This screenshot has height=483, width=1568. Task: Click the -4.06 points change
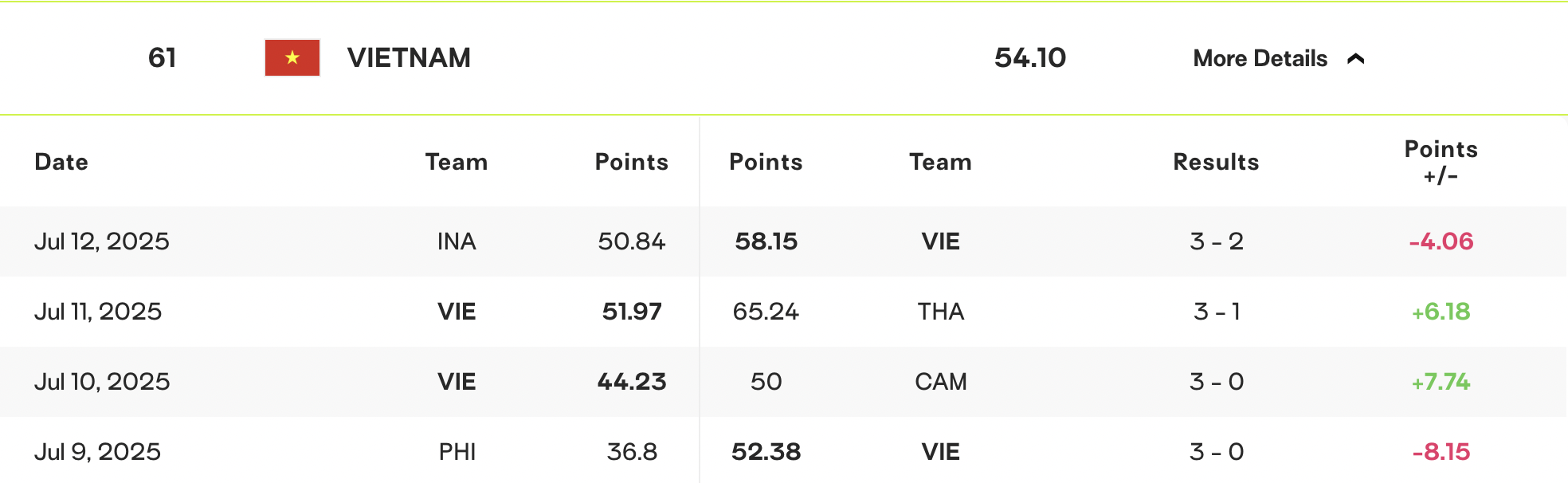tap(1441, 241)
